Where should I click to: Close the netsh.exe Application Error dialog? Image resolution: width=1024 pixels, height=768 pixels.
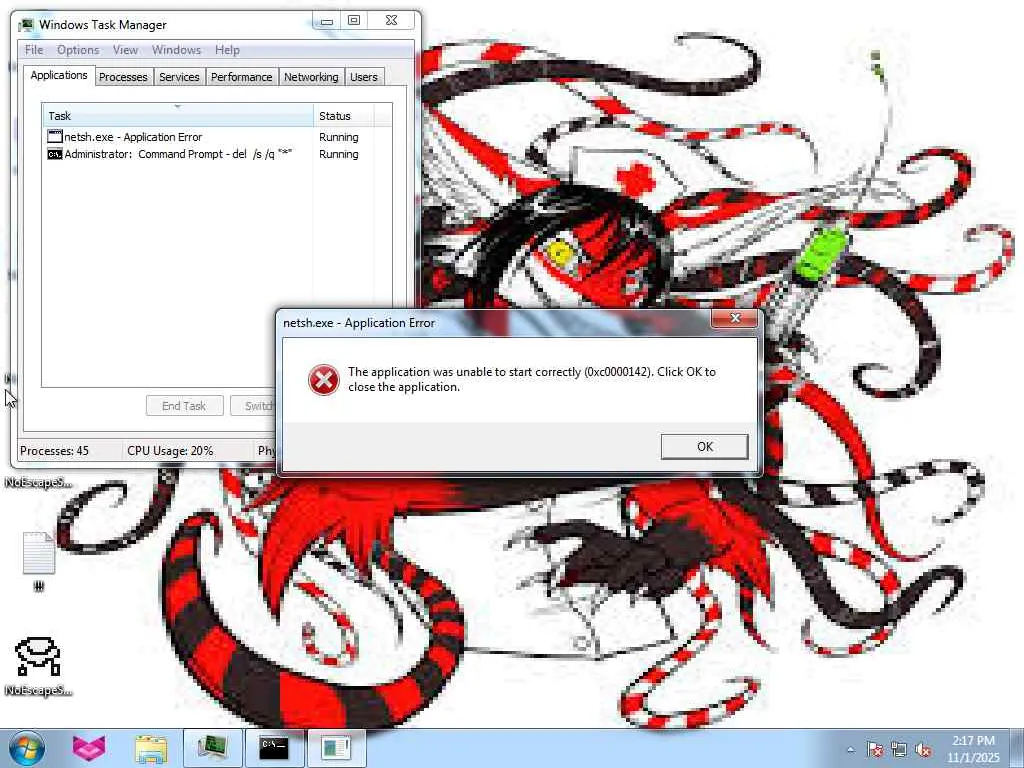(x=735, y=318)
